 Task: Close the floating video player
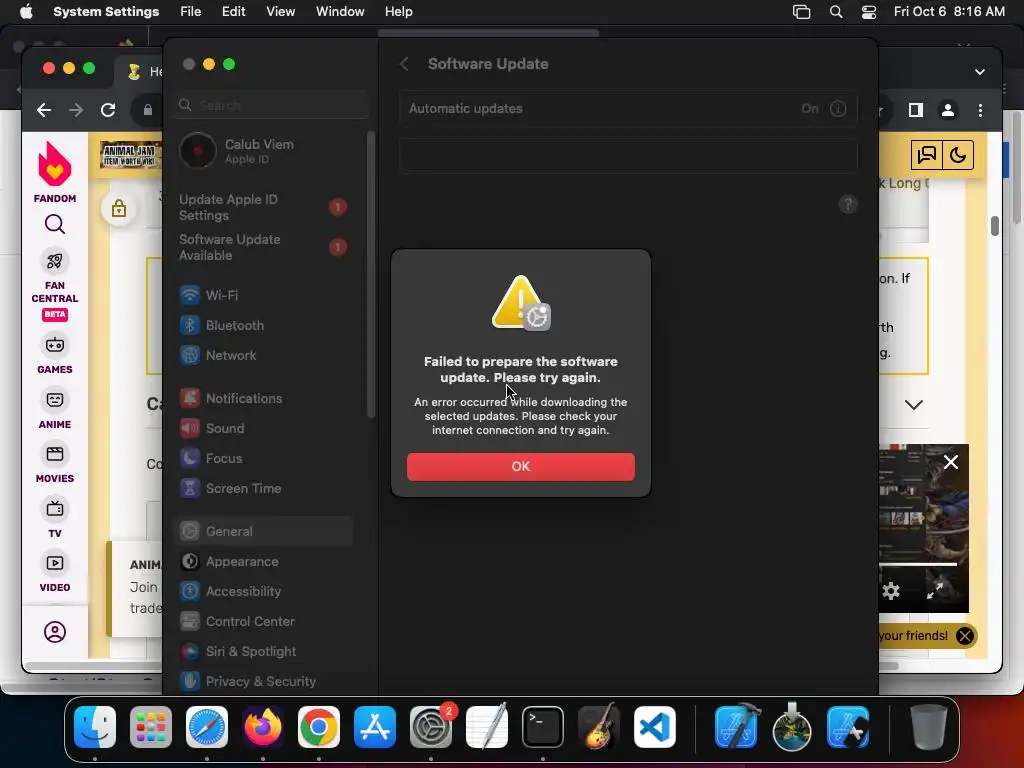pyautogui.click(x=951, y=462)
